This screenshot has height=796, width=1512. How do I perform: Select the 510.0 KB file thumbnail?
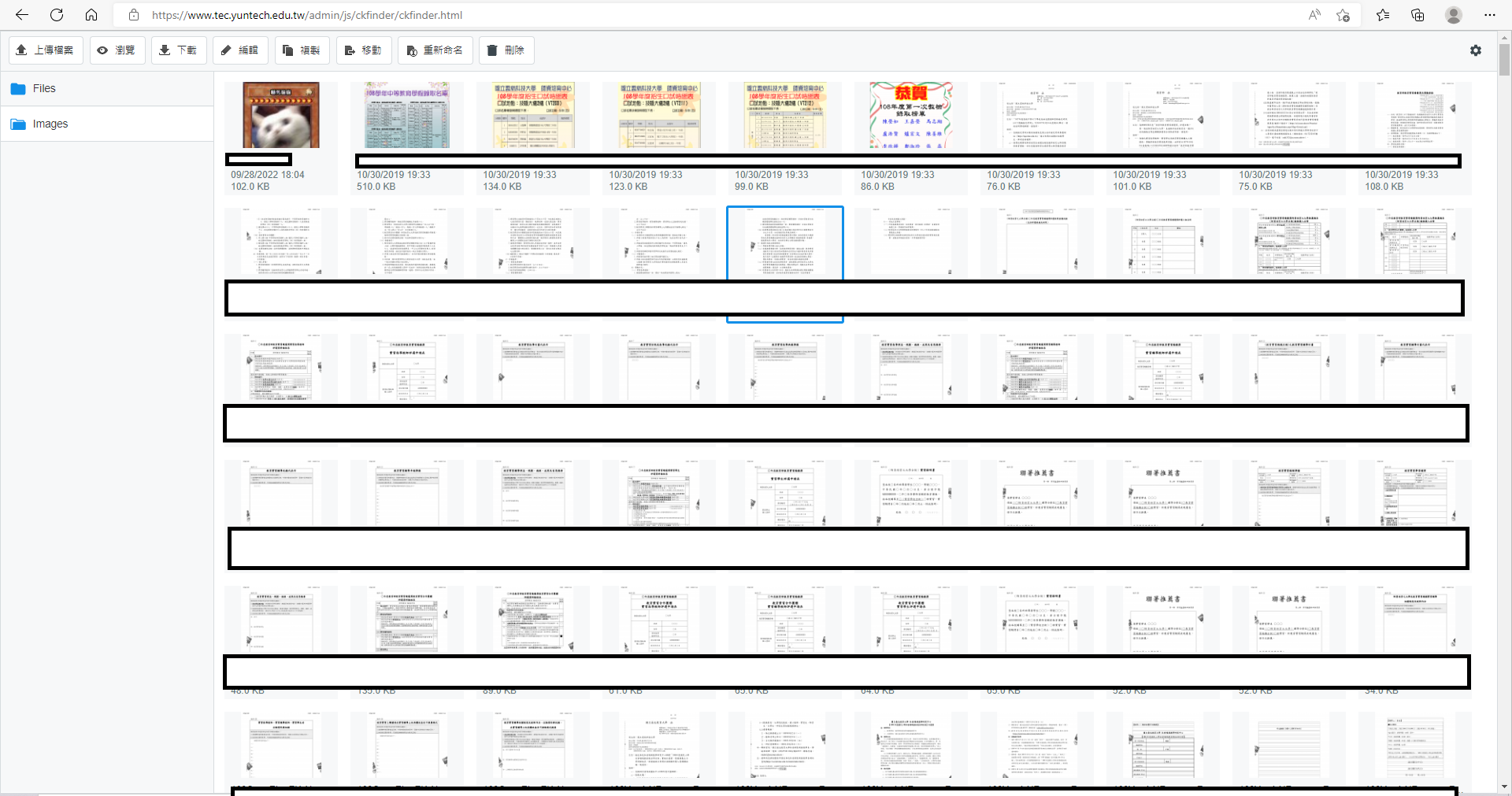tap(407, 115)
